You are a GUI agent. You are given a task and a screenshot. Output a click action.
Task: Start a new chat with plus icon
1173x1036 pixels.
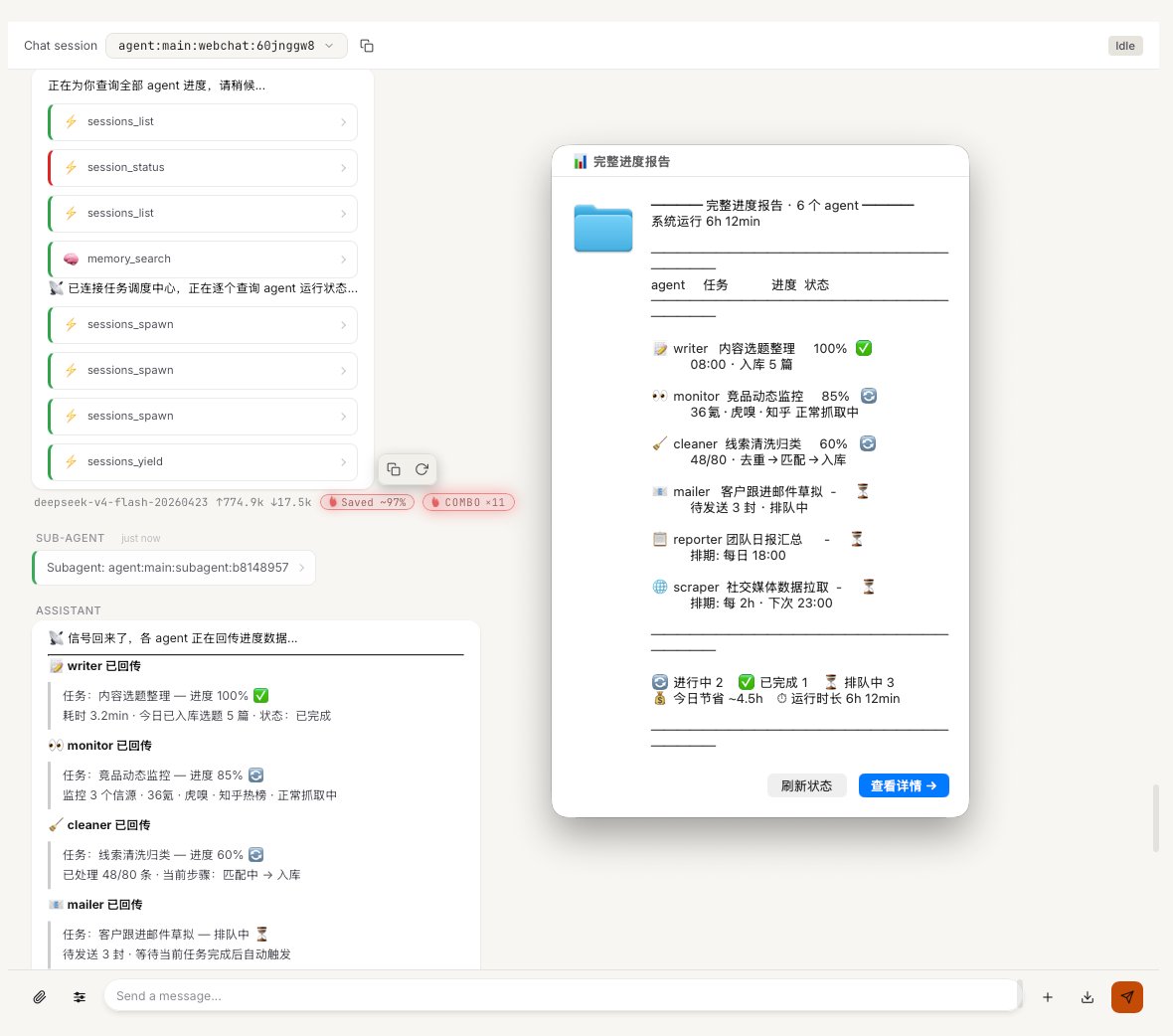pyautogui.click(x=1048, y=997)
